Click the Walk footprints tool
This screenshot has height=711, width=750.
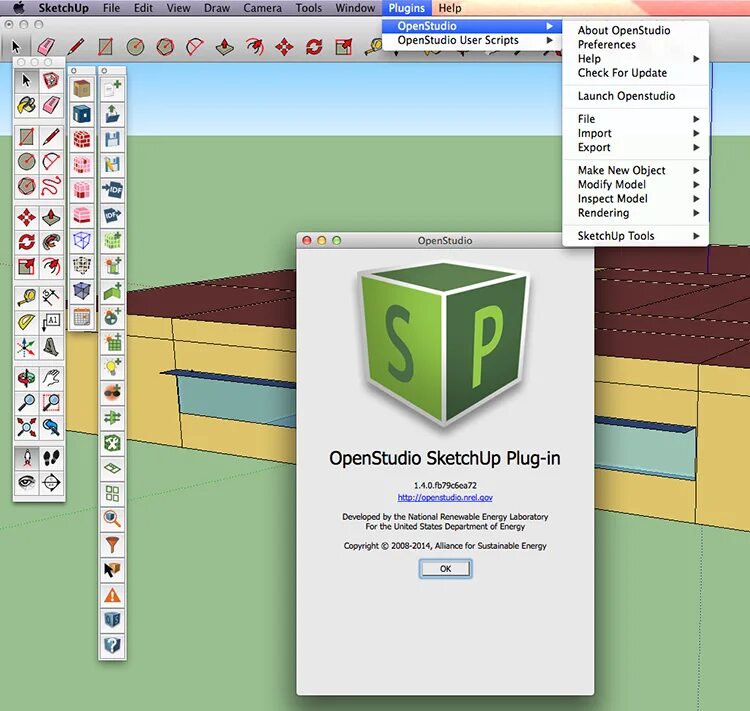(51, 458)
